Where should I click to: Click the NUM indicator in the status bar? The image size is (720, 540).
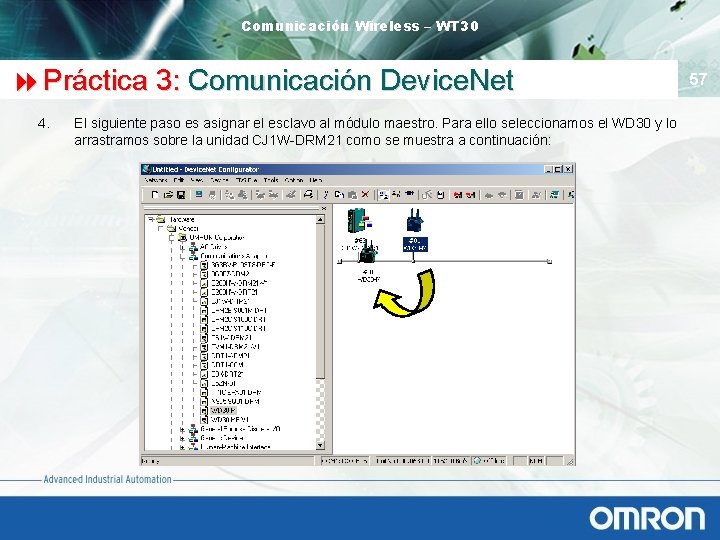point(536,460)
